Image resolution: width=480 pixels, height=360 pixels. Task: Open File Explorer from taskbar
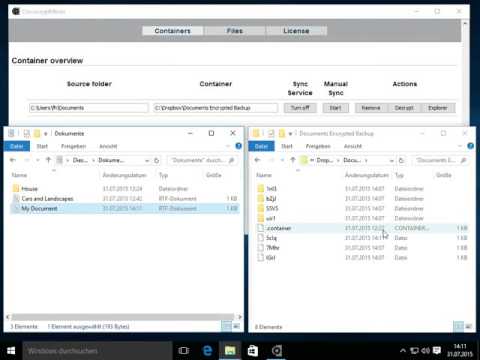(x=230, y=351)
